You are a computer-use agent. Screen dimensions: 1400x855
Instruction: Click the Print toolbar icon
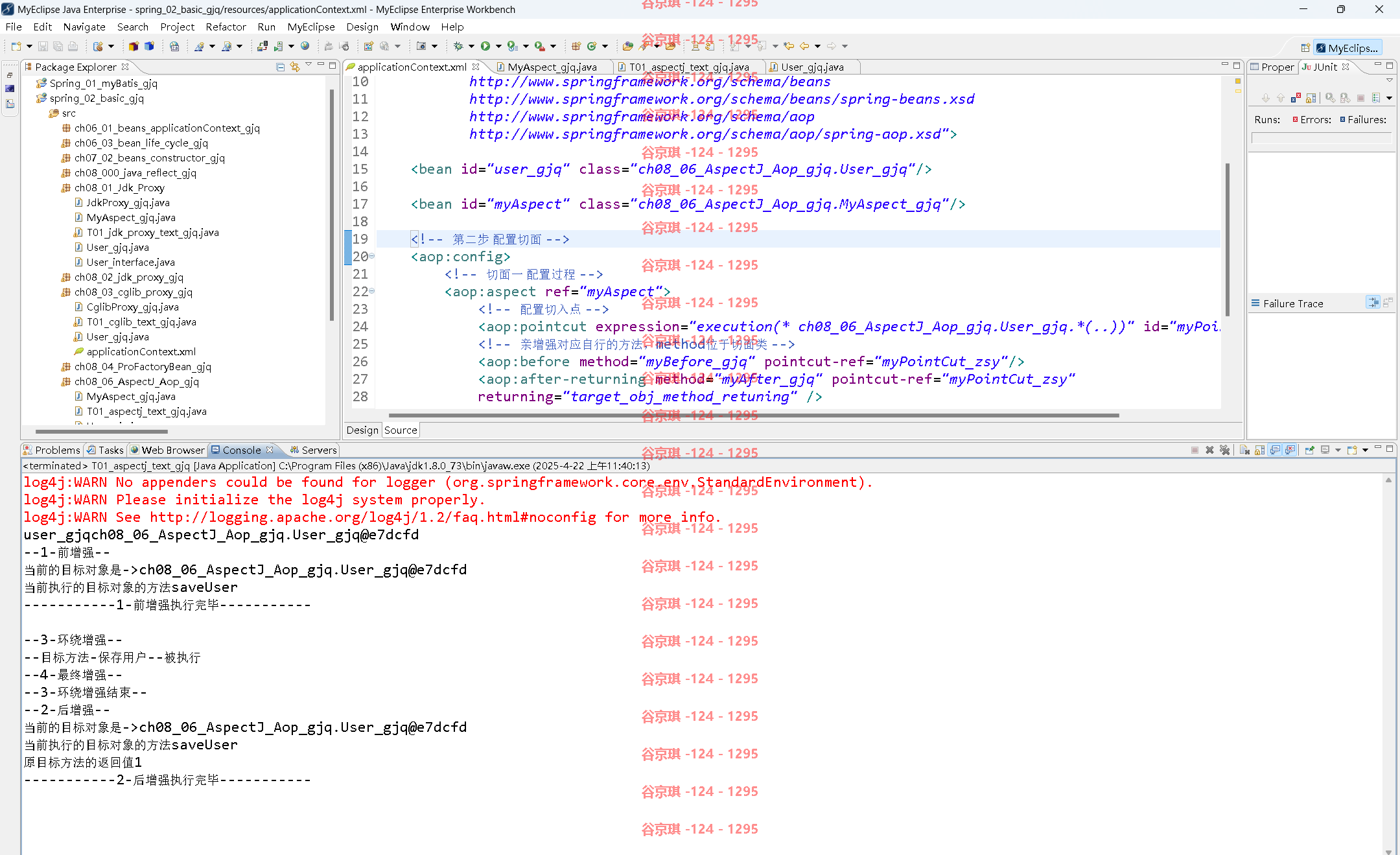73,46
